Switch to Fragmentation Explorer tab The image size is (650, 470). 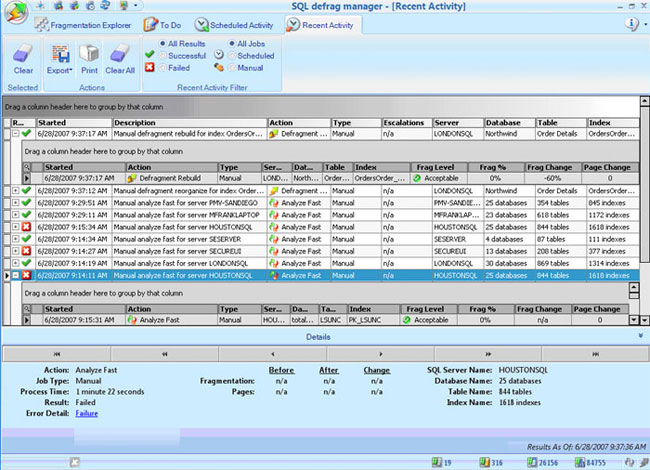tap(83, 25)
